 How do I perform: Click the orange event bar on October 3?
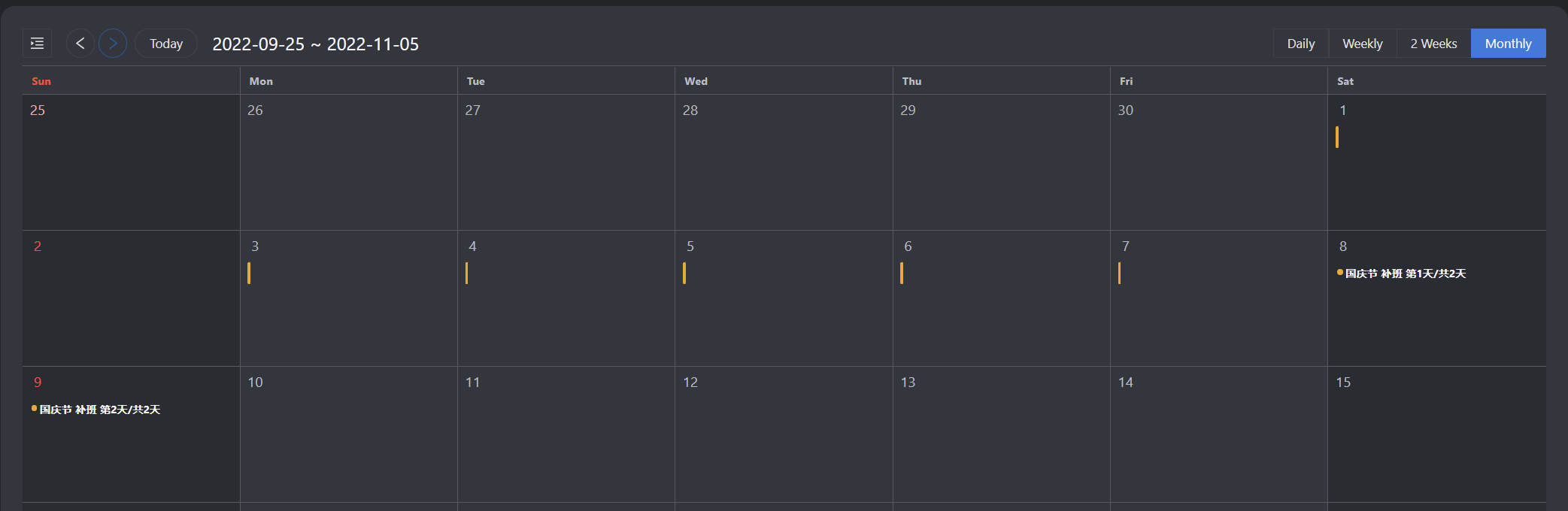[x=249, y=273]
